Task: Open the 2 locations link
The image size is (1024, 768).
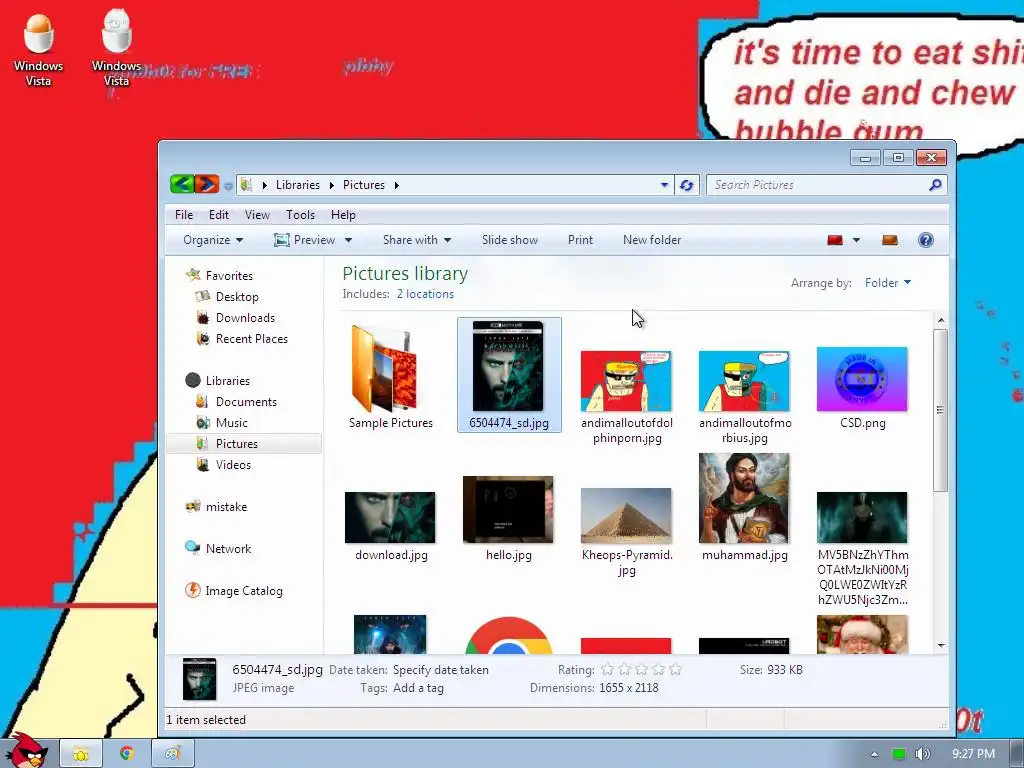Action: pyautogui.click(x=425, y=294)
